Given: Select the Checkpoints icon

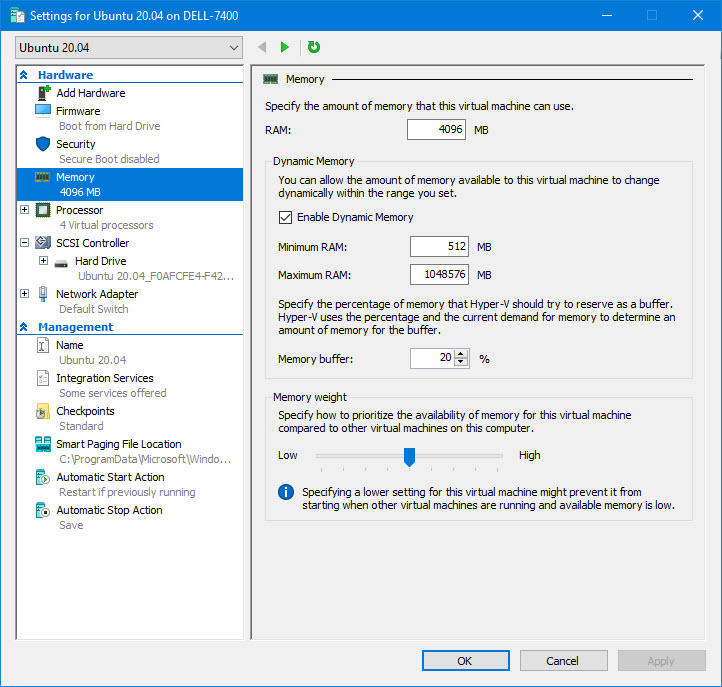Looking at the screenshot, I should tap(43, 411).
